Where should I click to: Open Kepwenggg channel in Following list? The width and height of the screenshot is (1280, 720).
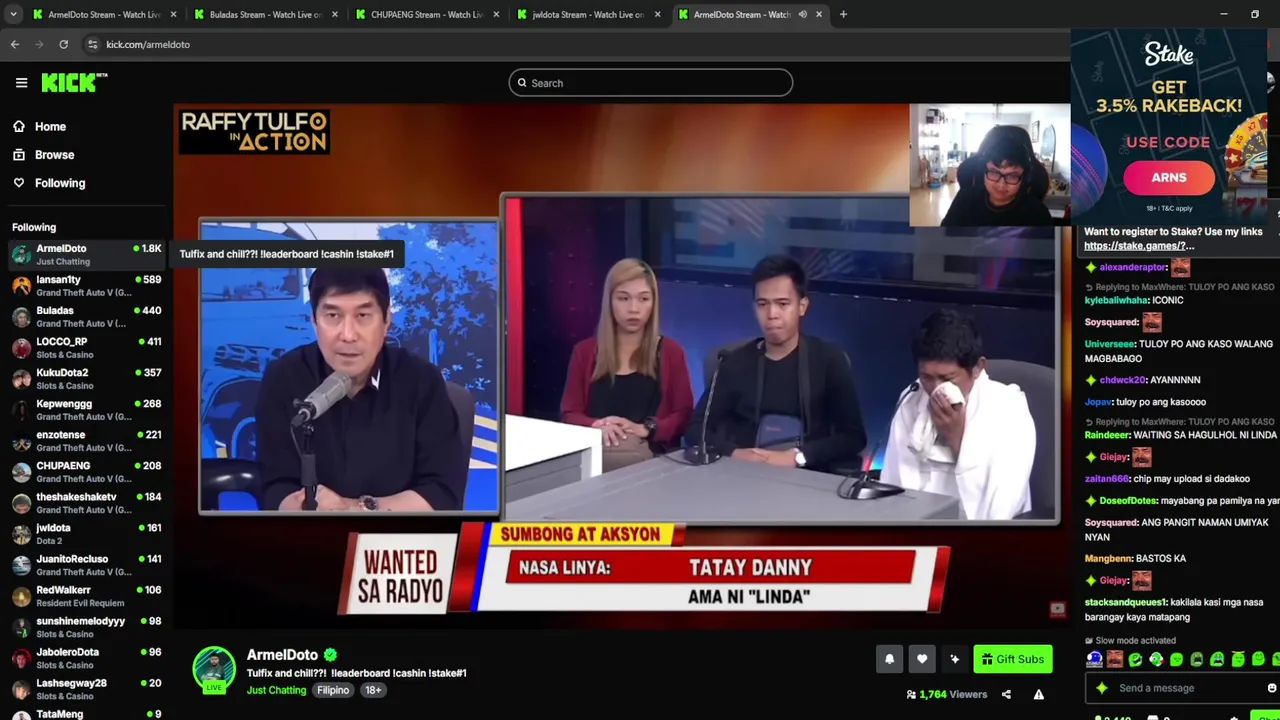click(x=86, y=410)
